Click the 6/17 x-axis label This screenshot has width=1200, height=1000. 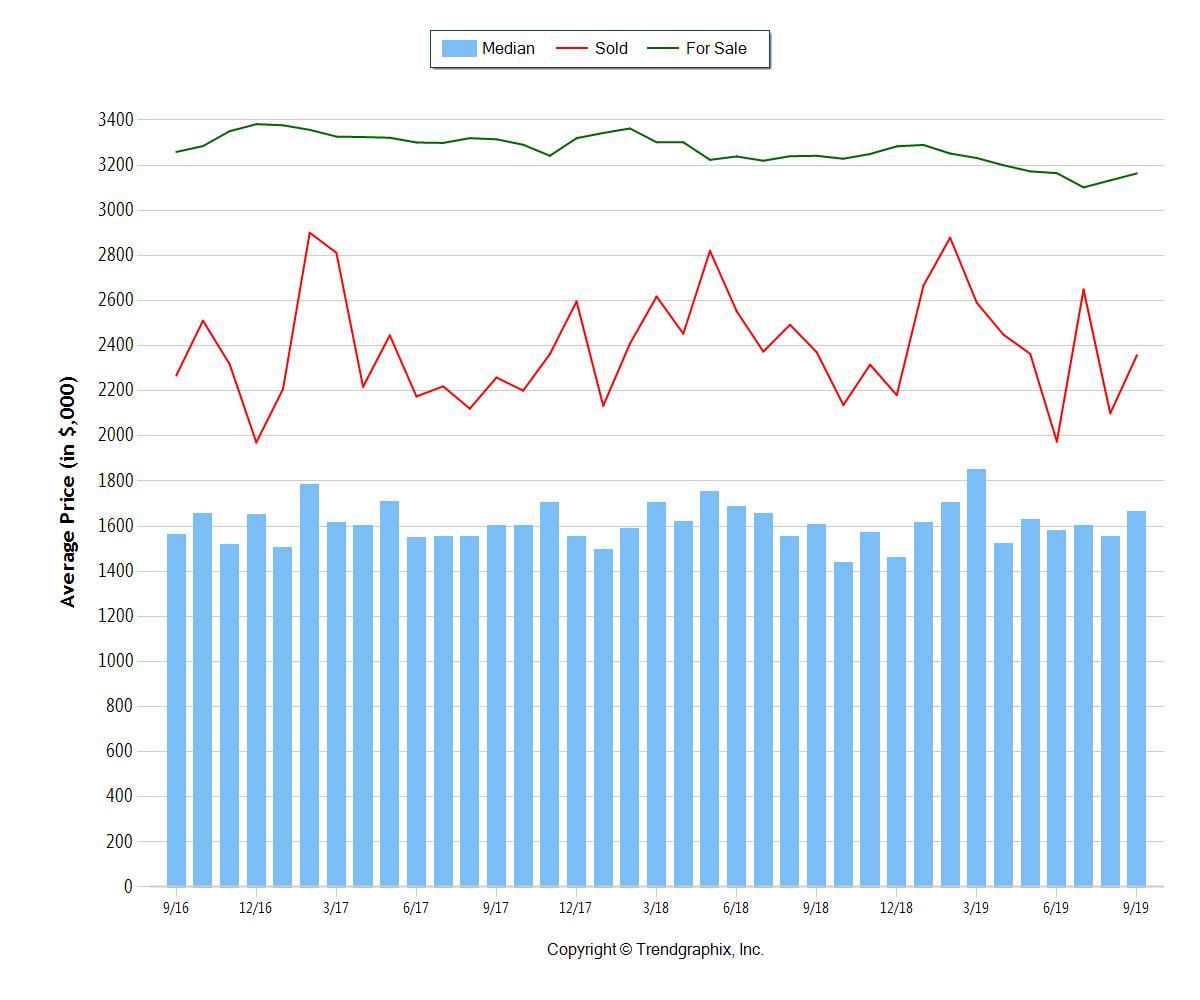point(416,907)
